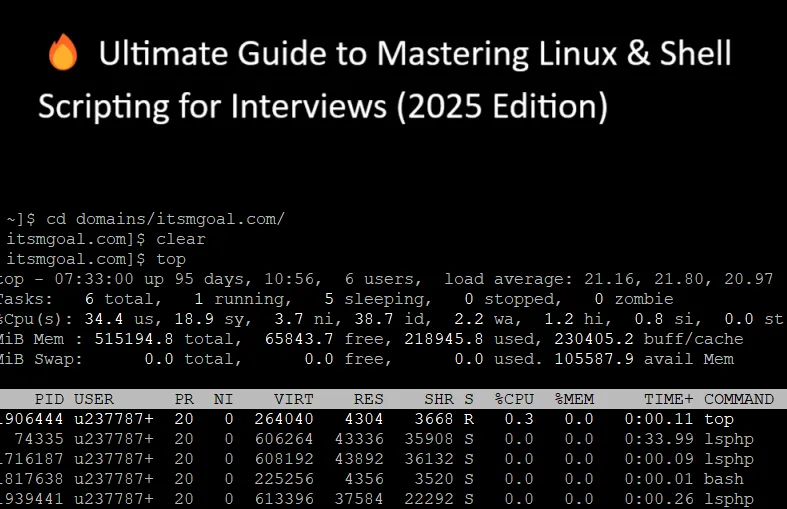787x509 pixels.
Task: Click the SHR column header
Action: click(x=439, y=399)
